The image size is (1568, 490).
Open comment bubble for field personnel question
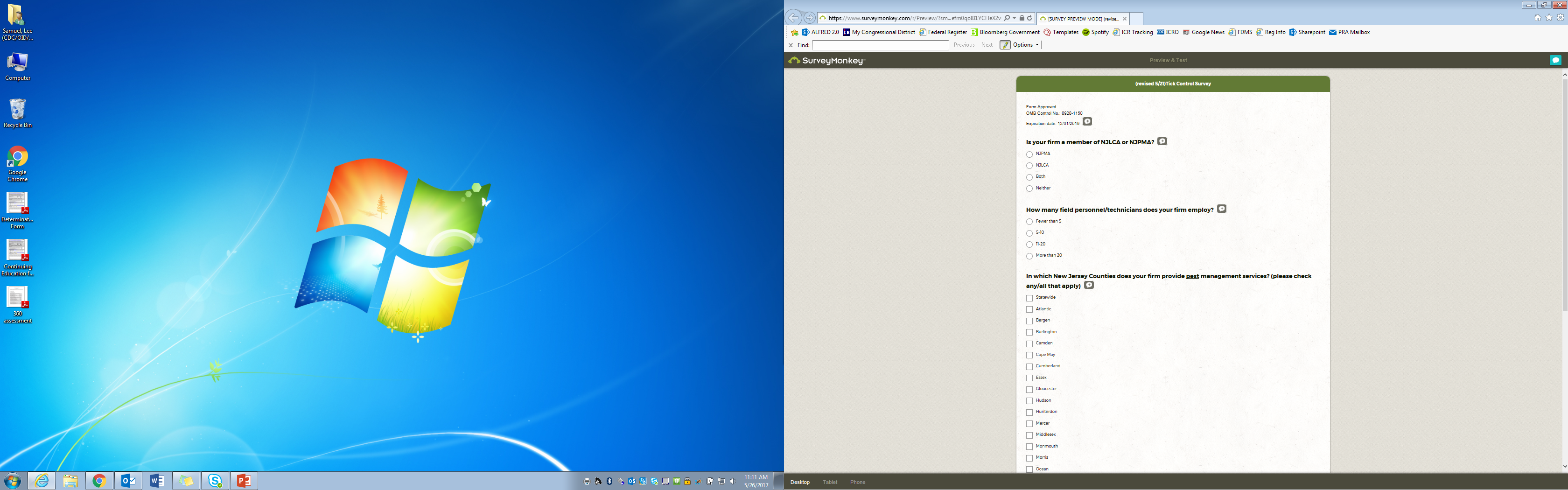pyautogui.click(x=1222, y=209)
